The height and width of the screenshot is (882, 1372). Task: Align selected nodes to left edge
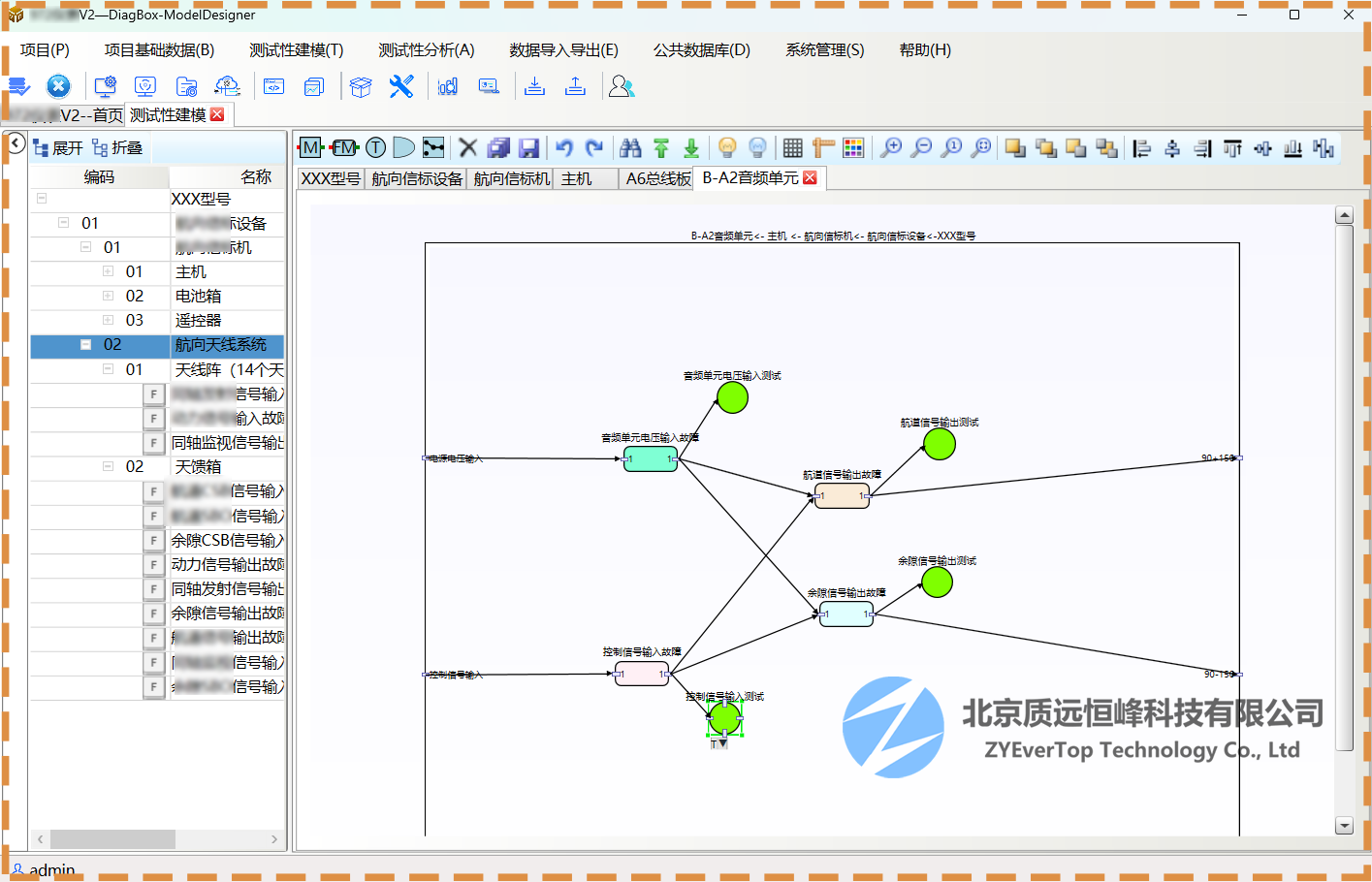(1141, 147)
